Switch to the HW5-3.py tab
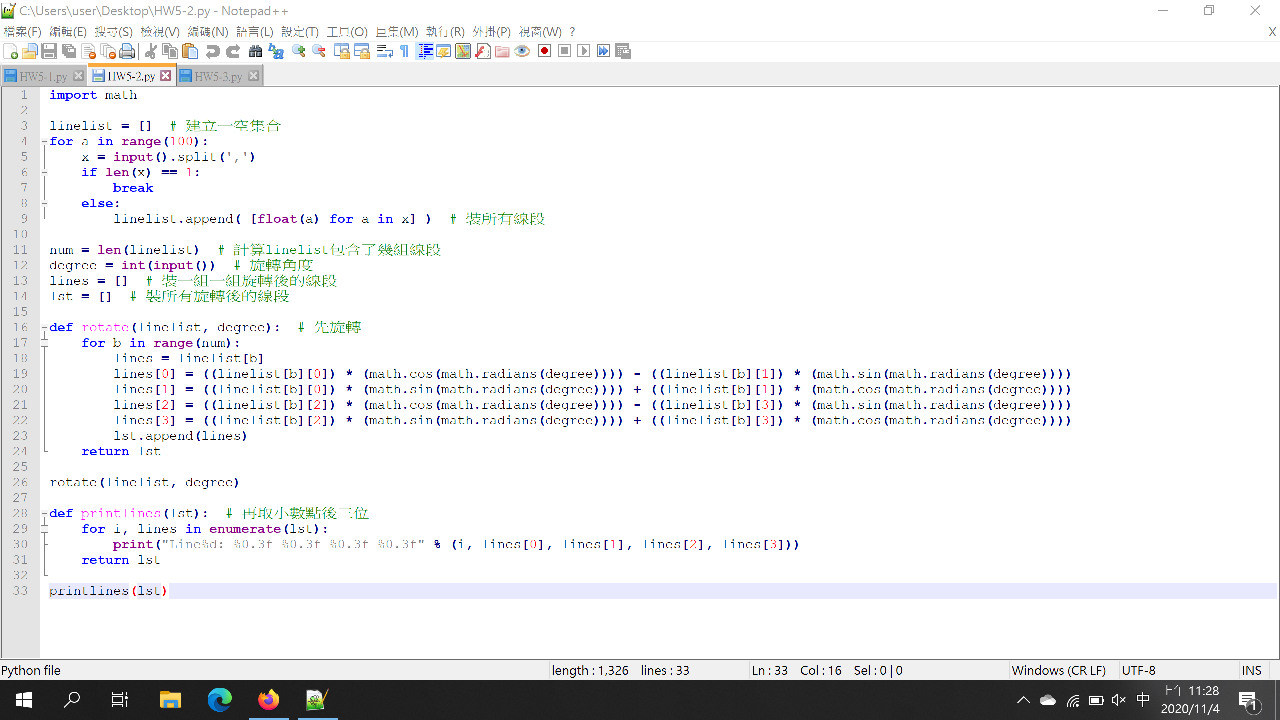The image size is (1280, 720). 217,76
